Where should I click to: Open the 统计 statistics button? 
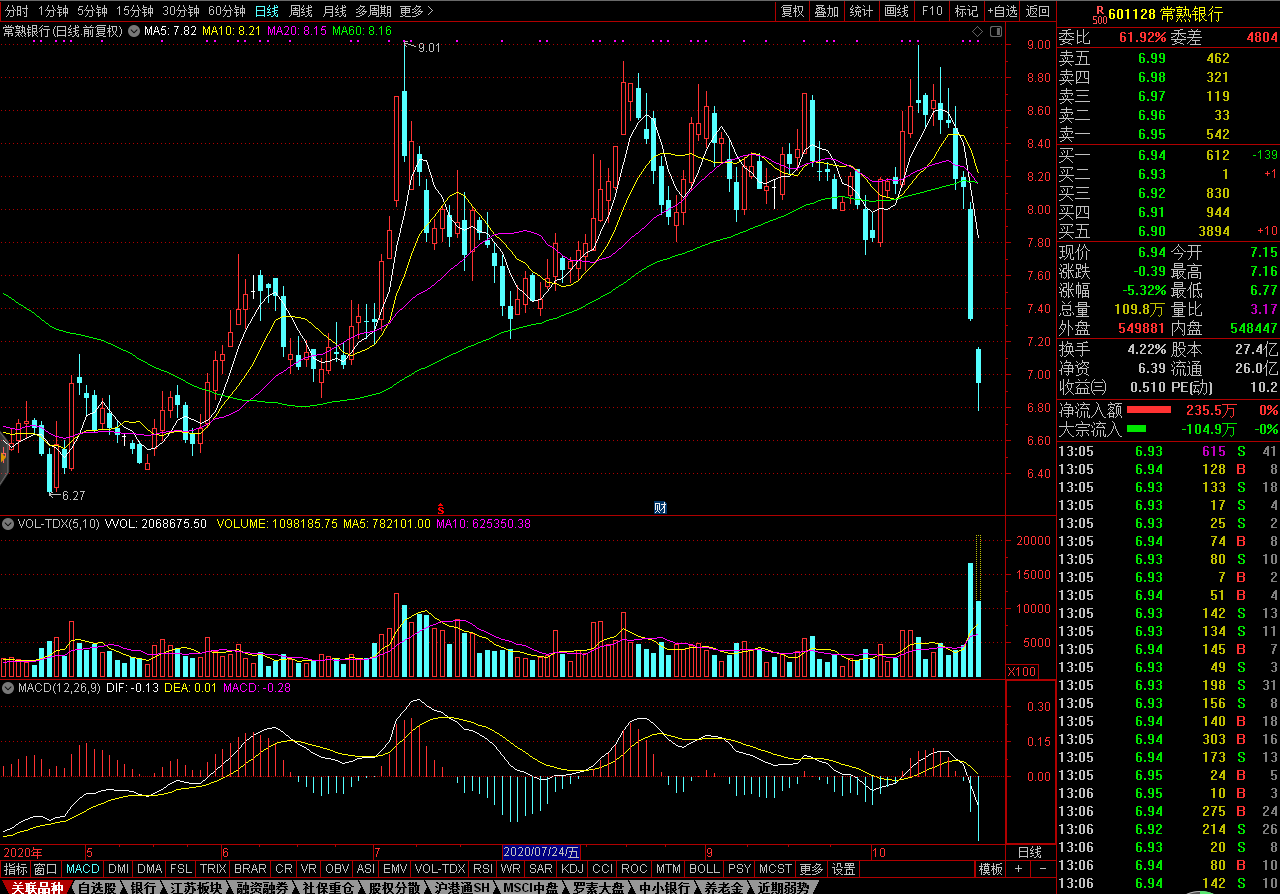(x=860, y=11)
